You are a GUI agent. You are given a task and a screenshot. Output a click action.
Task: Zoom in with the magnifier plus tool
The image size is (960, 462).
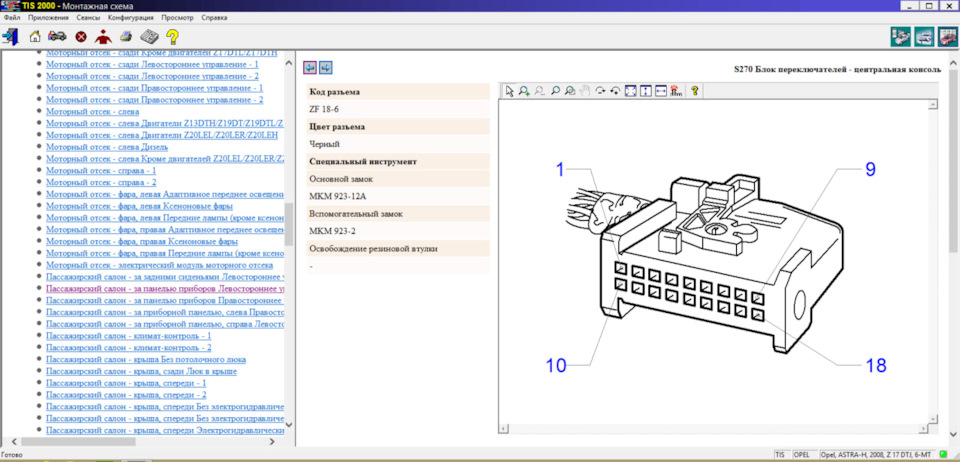(x=524, y=91)
